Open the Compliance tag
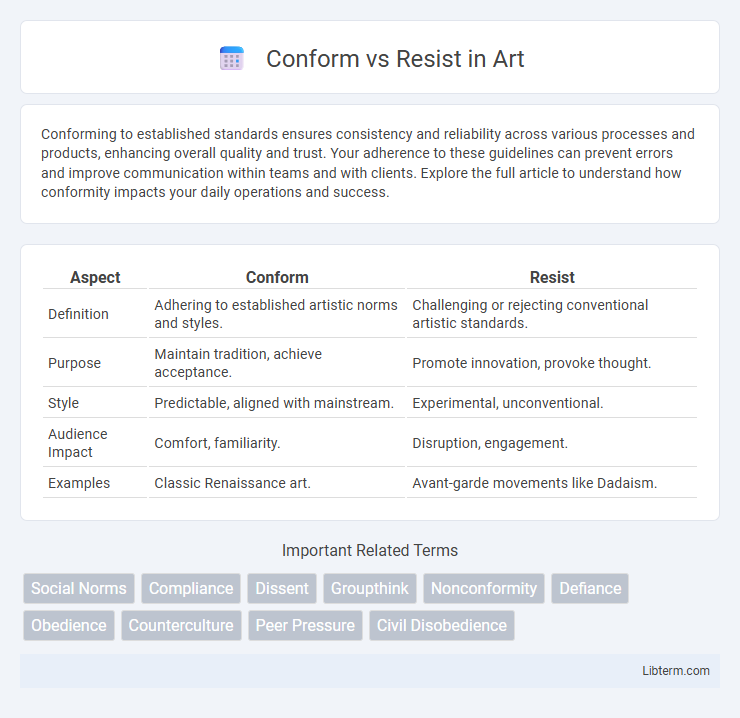 [191, 588]
